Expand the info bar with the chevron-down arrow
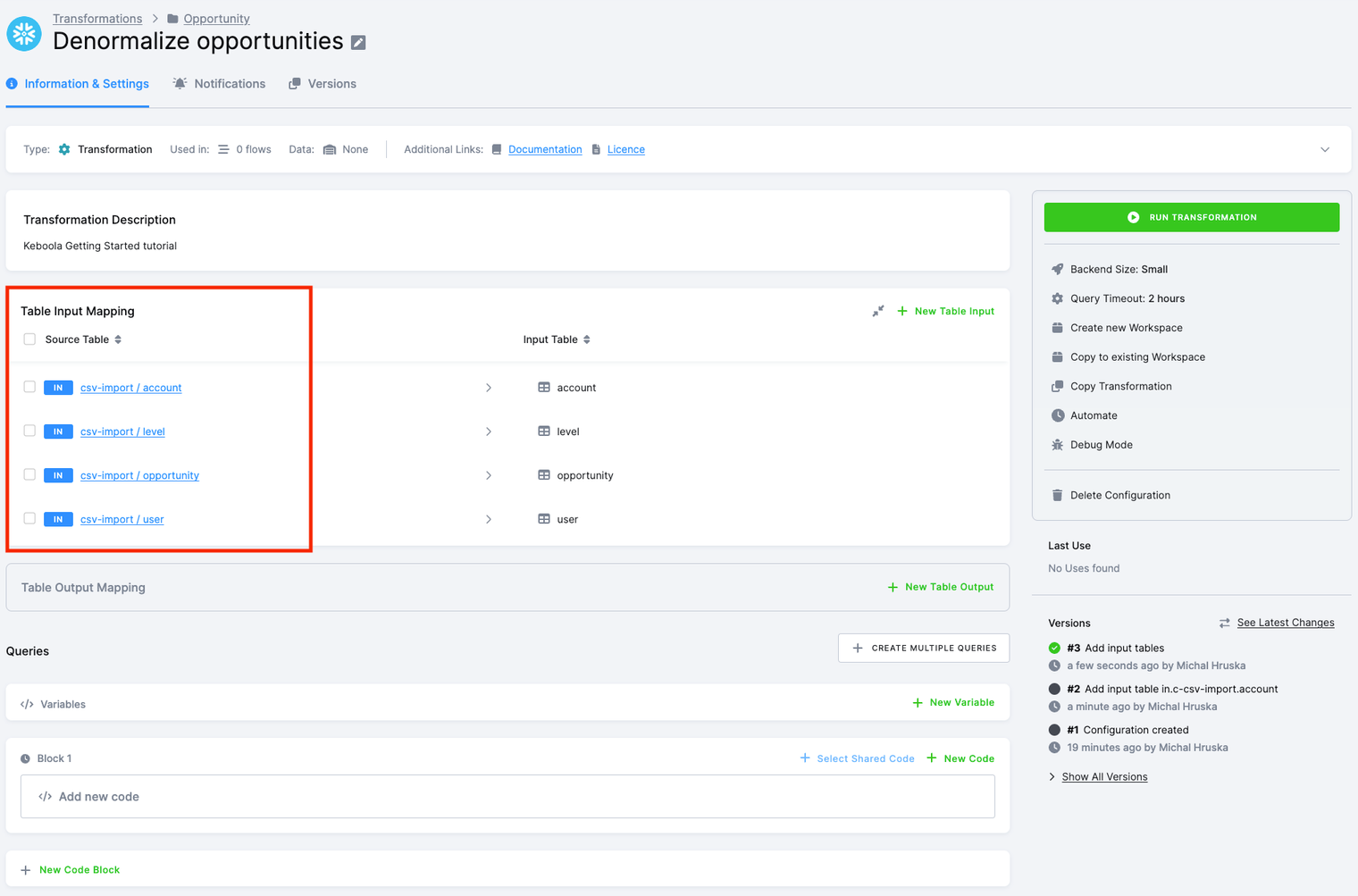This screenshot has height=896, width=1358. click(x=1325, y=149)
